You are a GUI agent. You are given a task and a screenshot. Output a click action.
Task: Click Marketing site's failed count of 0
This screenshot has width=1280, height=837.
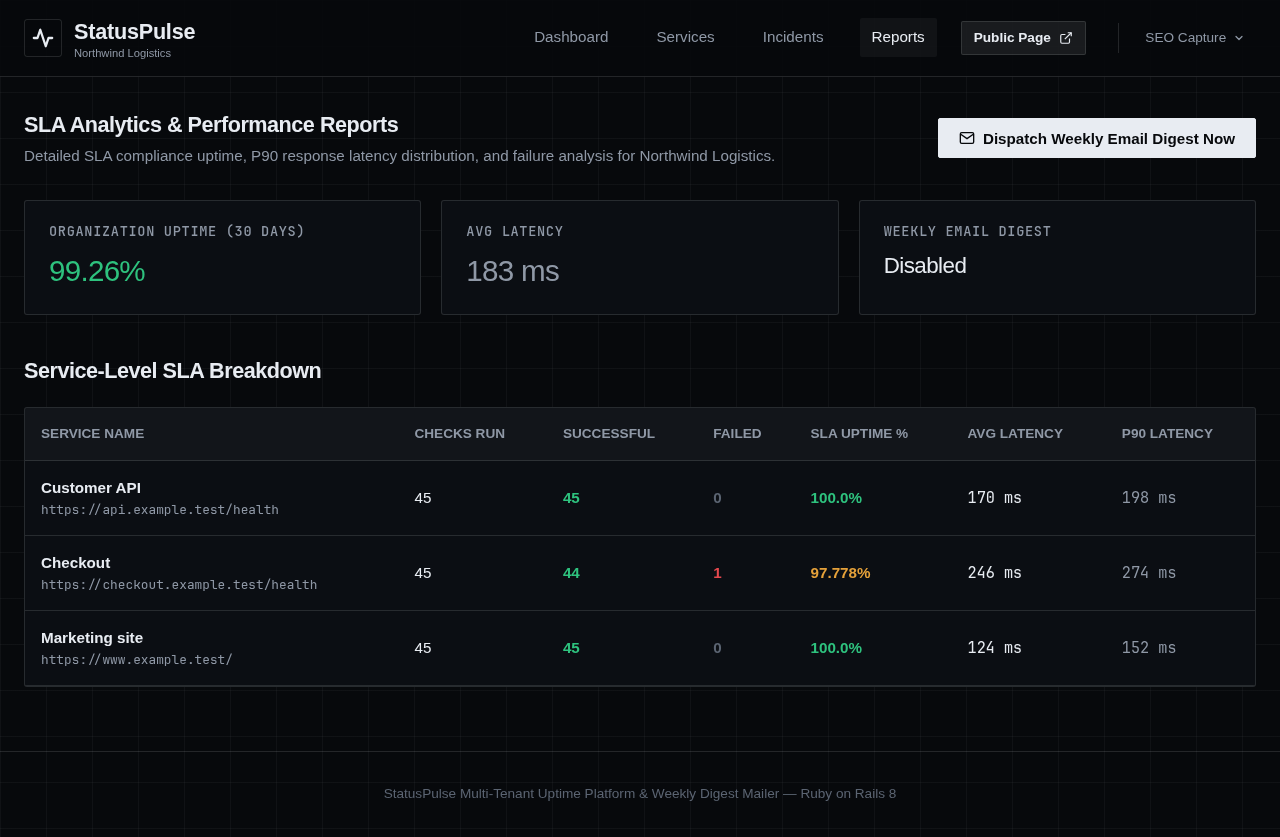(x=717, y=648)
